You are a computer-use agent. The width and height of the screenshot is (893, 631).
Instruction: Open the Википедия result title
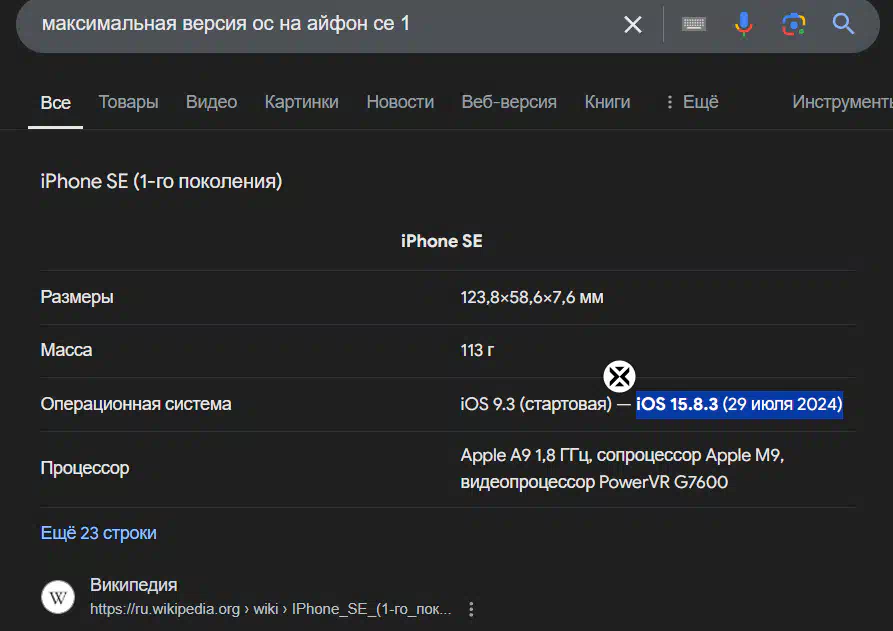(134, 585)
